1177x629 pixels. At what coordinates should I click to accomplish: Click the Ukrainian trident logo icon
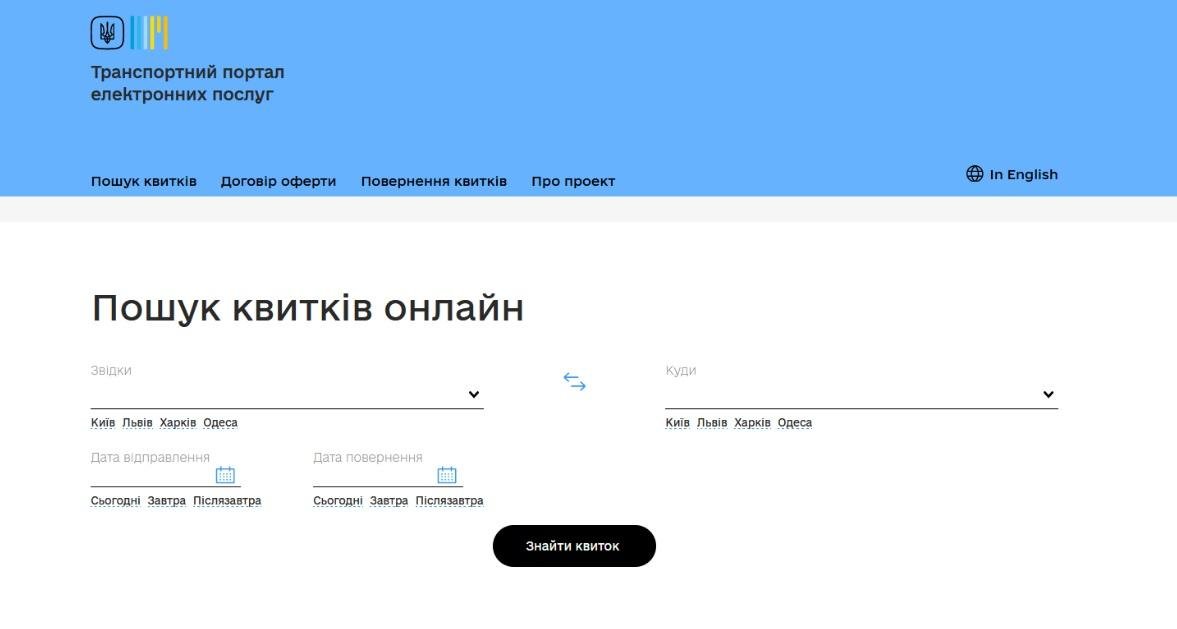[107, 33]
